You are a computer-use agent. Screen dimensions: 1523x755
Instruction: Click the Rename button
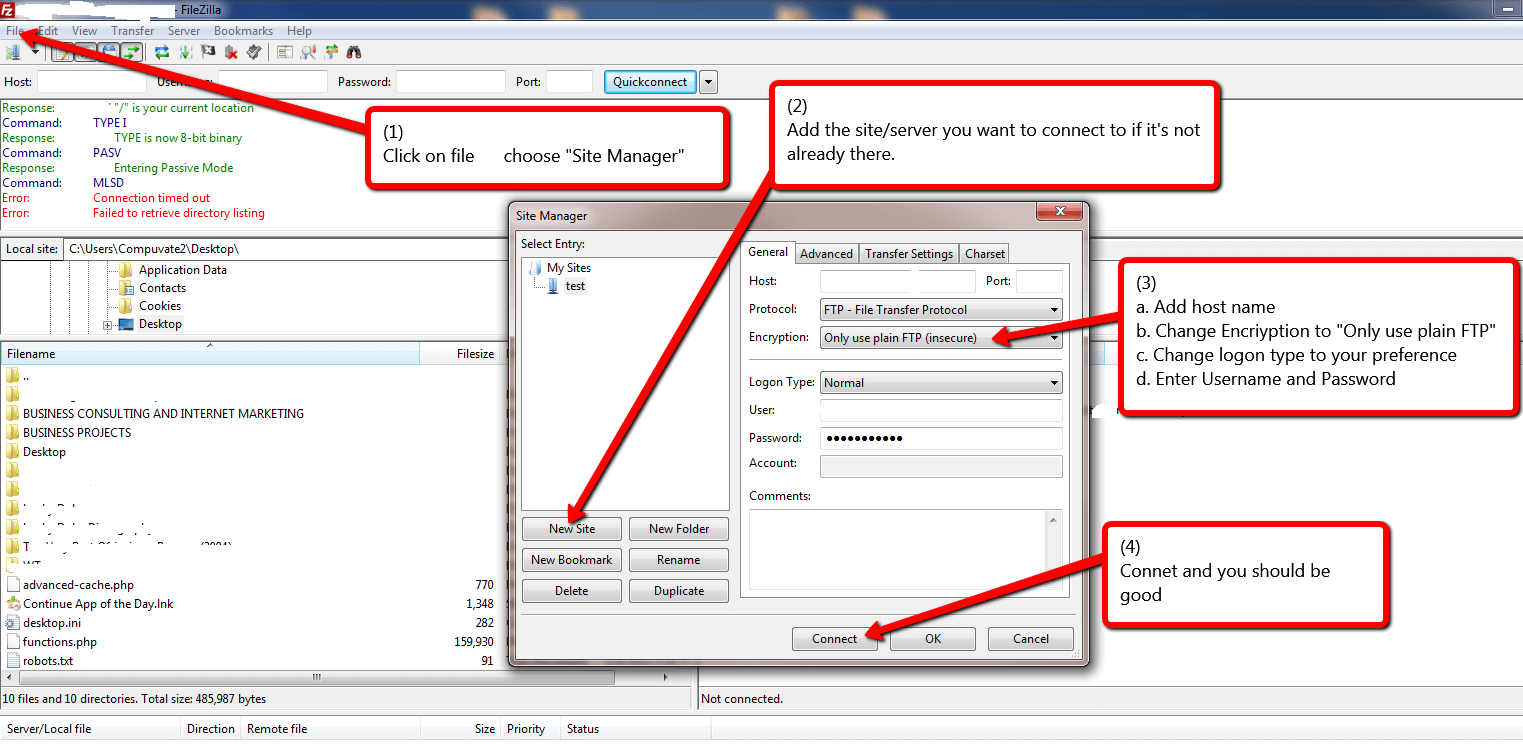click(x=679, y=560)
